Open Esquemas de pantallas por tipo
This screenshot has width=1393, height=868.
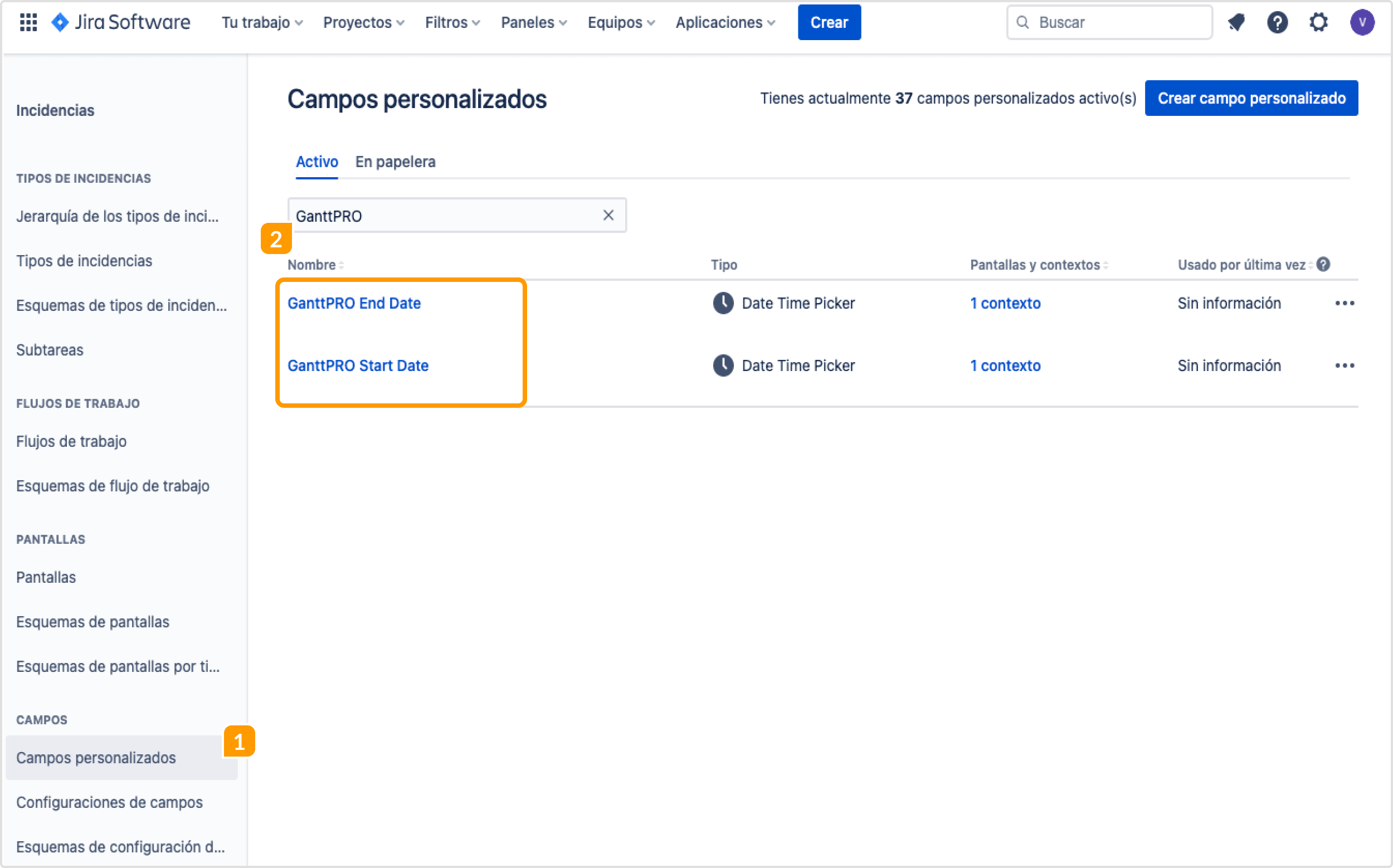[x=118, y=667]
